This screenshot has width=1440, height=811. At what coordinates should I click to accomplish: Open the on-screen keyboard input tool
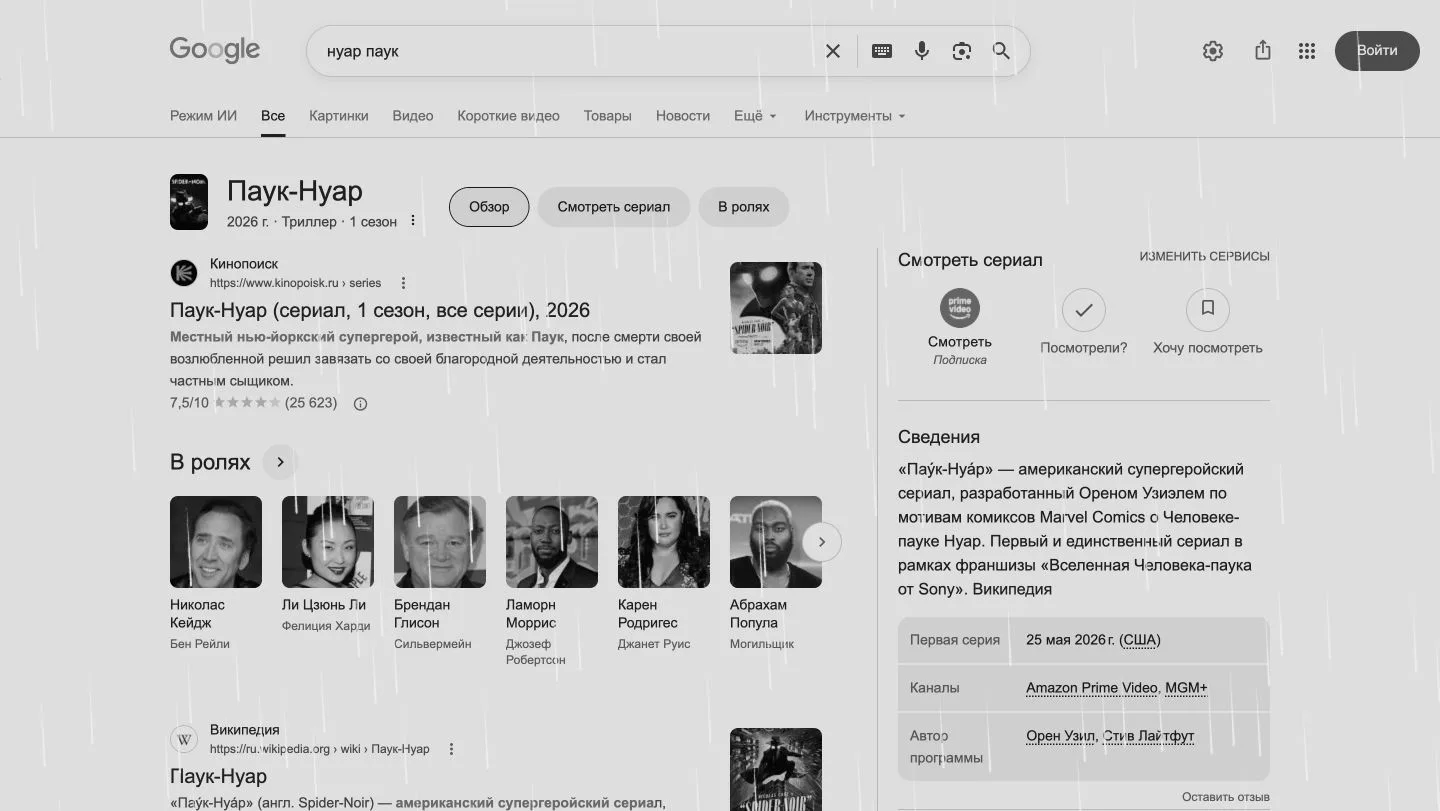[882, 51]
